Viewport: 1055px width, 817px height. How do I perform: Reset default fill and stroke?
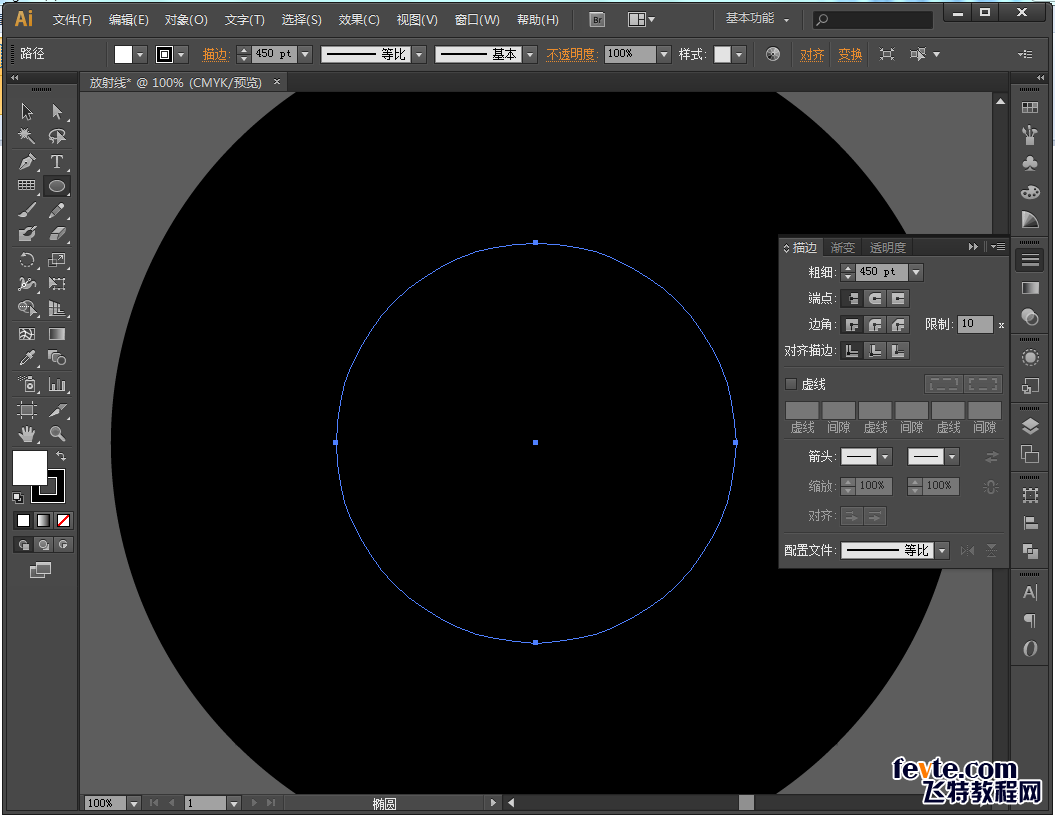[x=18, y=498]
